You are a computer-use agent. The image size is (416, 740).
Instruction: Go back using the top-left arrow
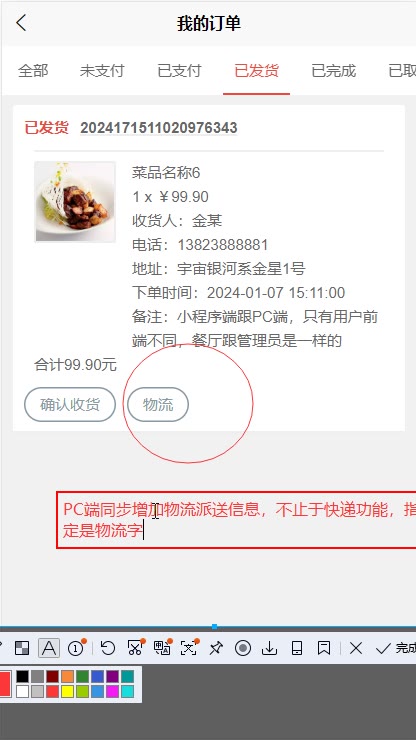[21, 23]
